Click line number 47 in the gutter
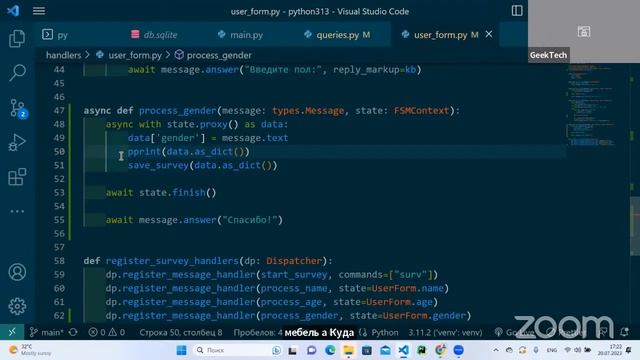The width and height of the screenshot is (640, 360). pos(59,111)
